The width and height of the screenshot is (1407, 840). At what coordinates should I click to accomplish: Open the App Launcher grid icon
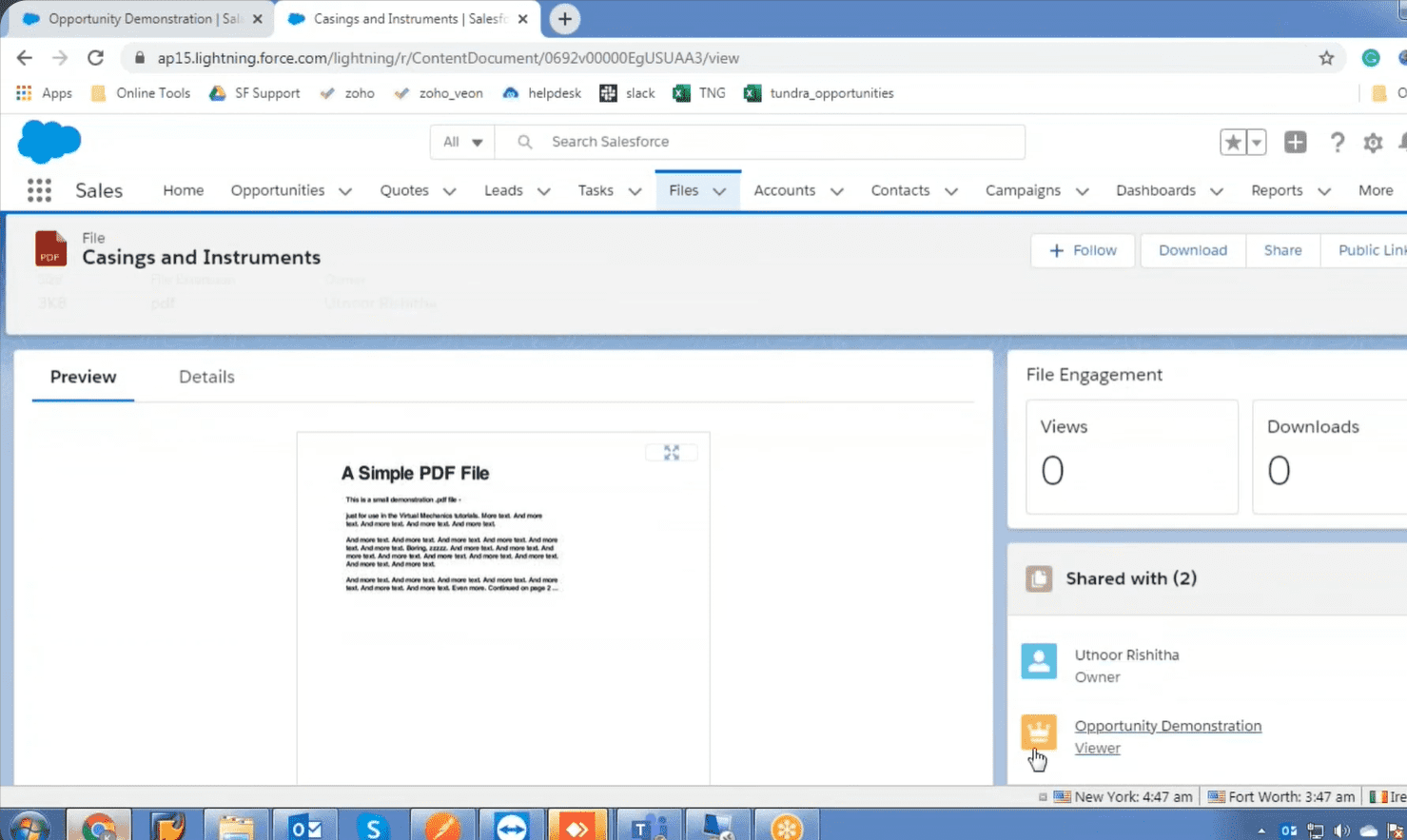tap(39, 190)
